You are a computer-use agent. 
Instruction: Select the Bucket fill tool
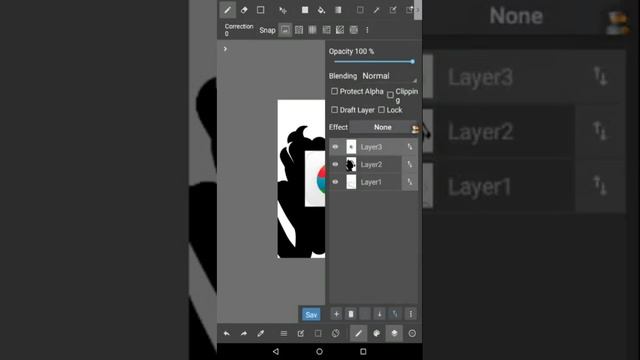[321, 10]
